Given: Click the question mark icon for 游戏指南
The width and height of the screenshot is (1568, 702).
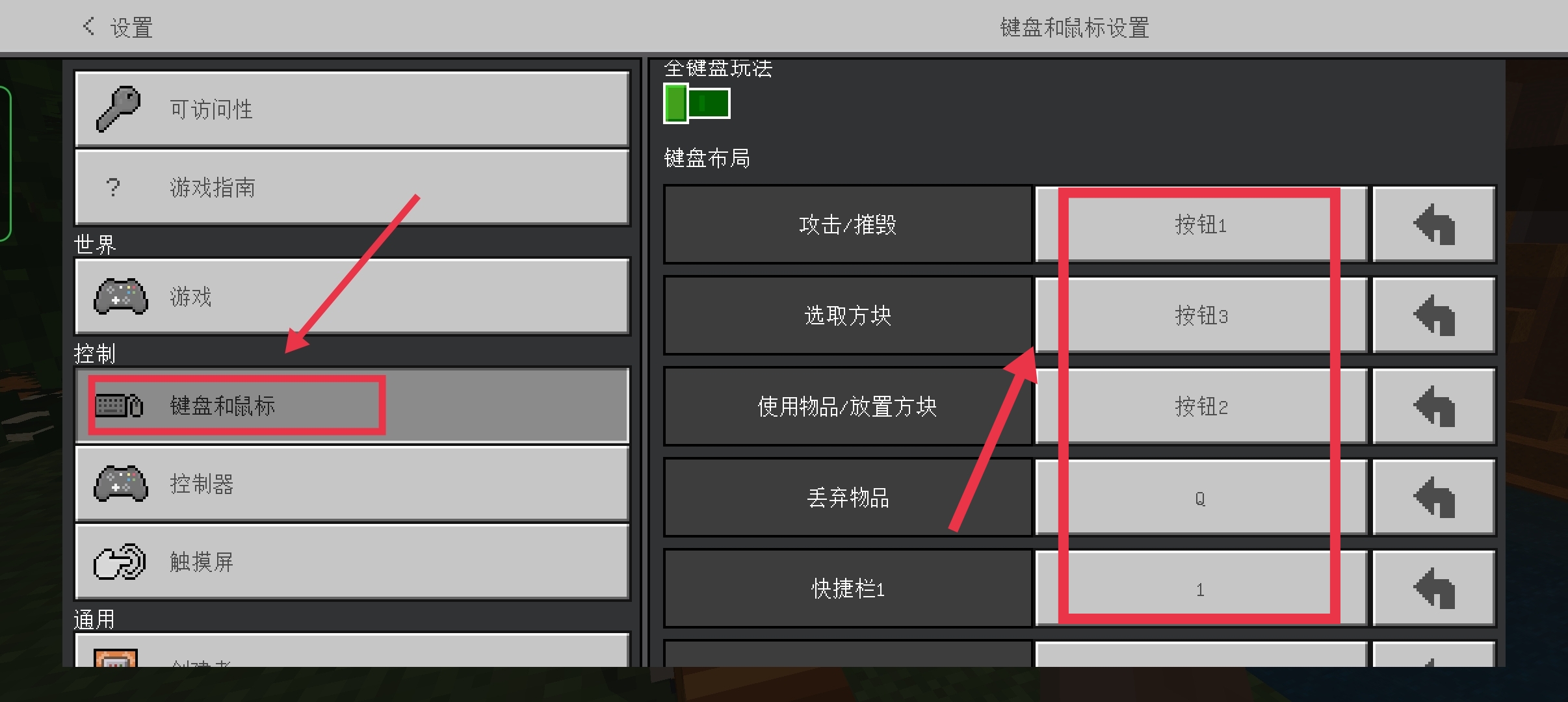Looking at the screenshot, I should pos(113,187).
